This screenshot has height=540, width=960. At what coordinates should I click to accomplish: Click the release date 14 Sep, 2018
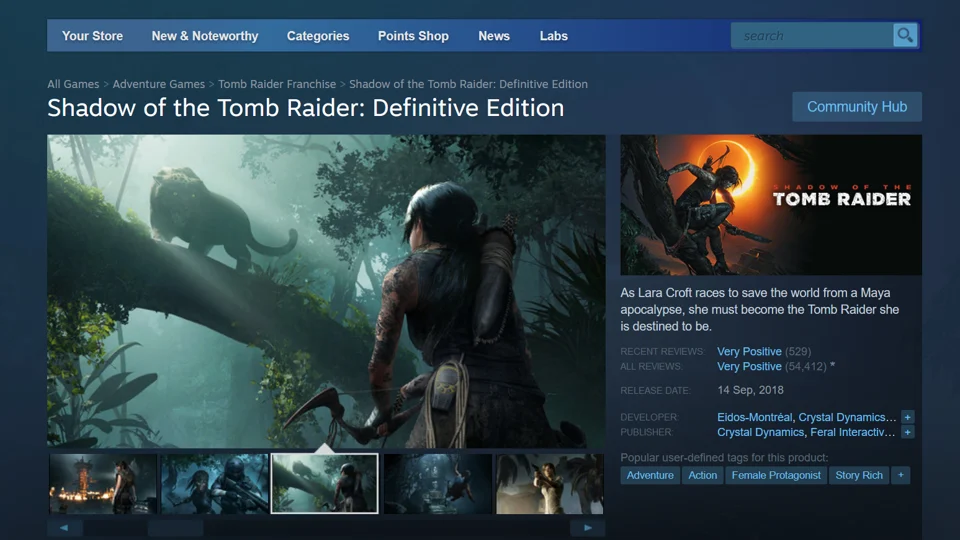(750, 390)
